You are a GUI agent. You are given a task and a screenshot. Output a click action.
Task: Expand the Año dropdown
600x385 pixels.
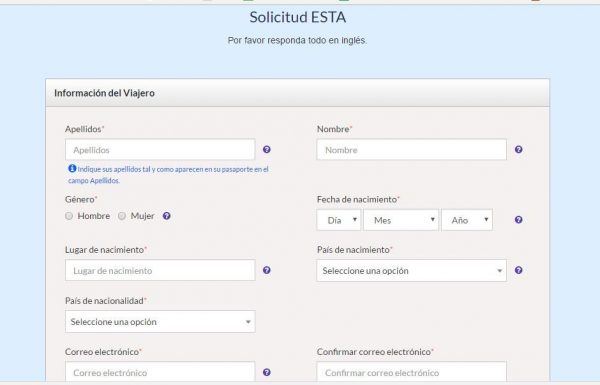tap(467, 220)
